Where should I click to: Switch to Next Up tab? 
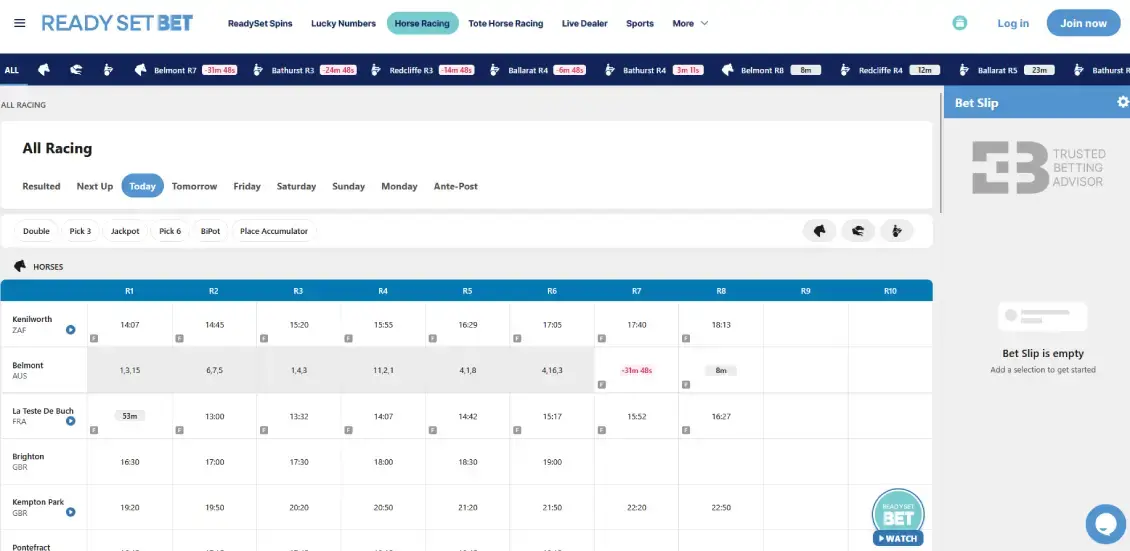click(94, 186)
